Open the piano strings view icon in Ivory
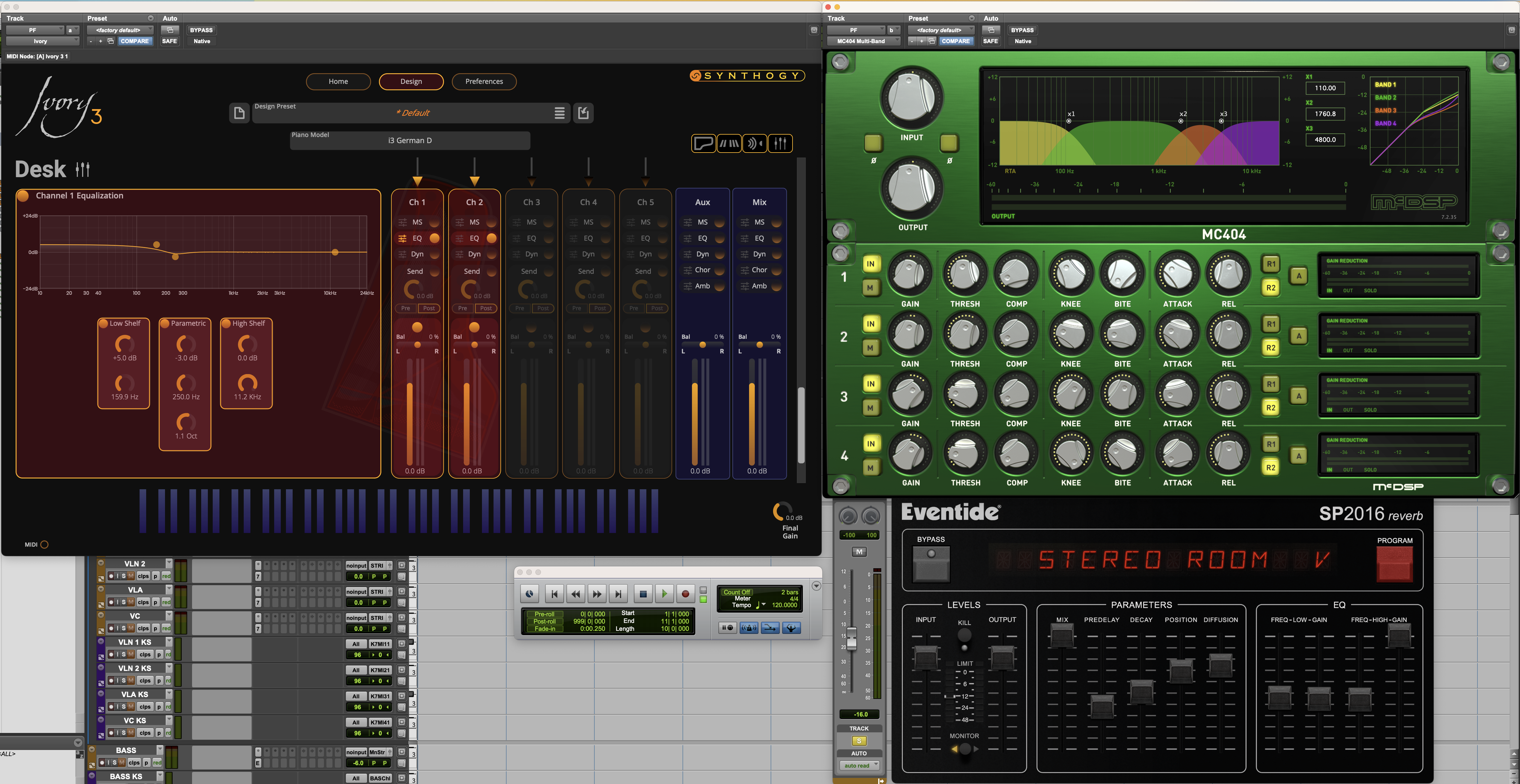 point(729,143)
